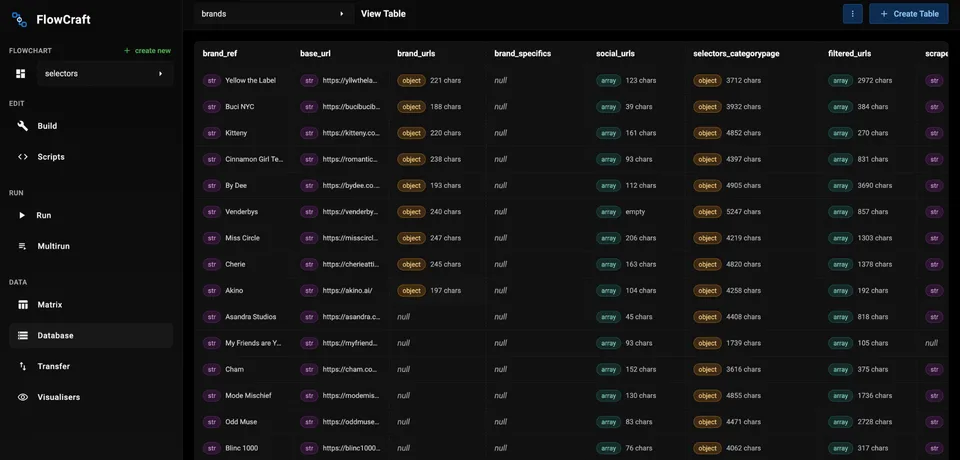Viewport: 960px width, 460px height.
Task: Select the Venderbys brand cell
Action: (x=242, y=212)
